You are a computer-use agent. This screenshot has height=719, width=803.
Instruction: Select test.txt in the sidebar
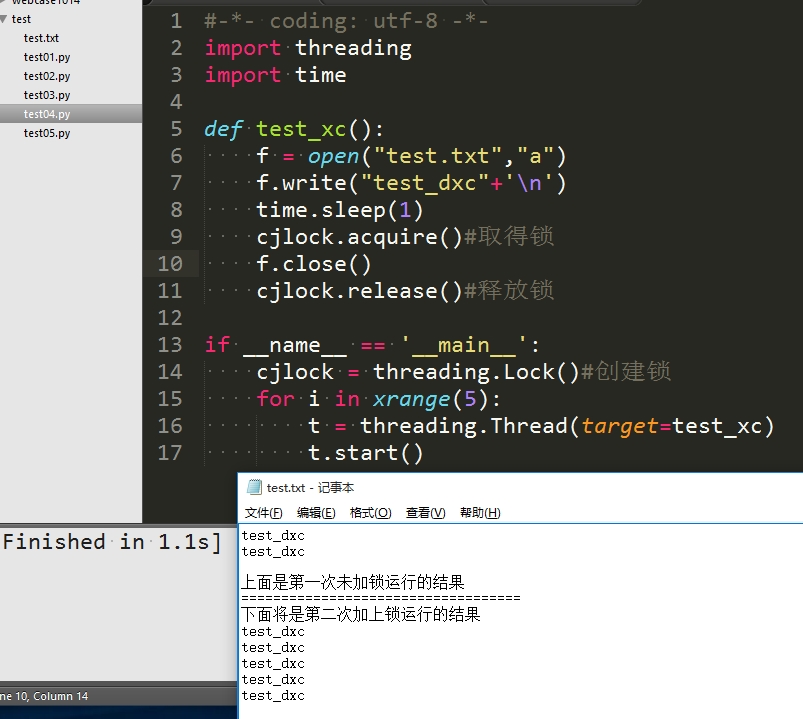point(40,38)
